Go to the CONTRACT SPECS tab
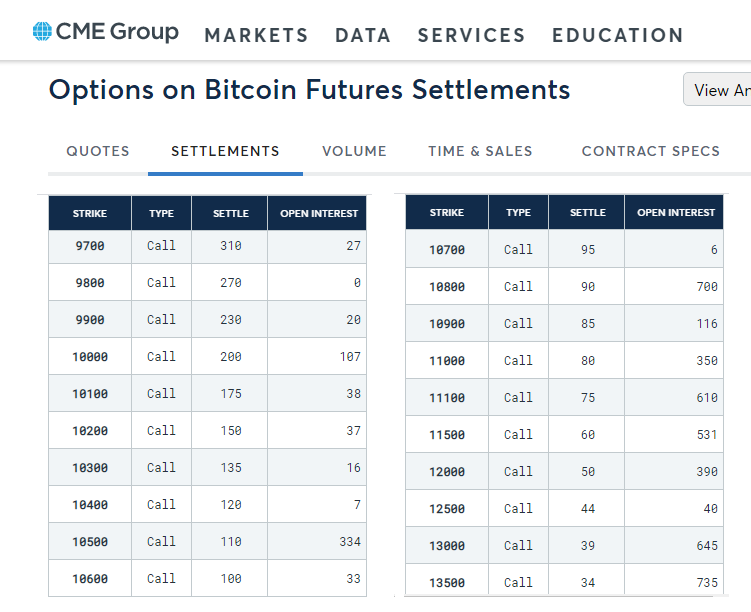The height and width of the screenshot is (612, 751). [x=650, y=151]
